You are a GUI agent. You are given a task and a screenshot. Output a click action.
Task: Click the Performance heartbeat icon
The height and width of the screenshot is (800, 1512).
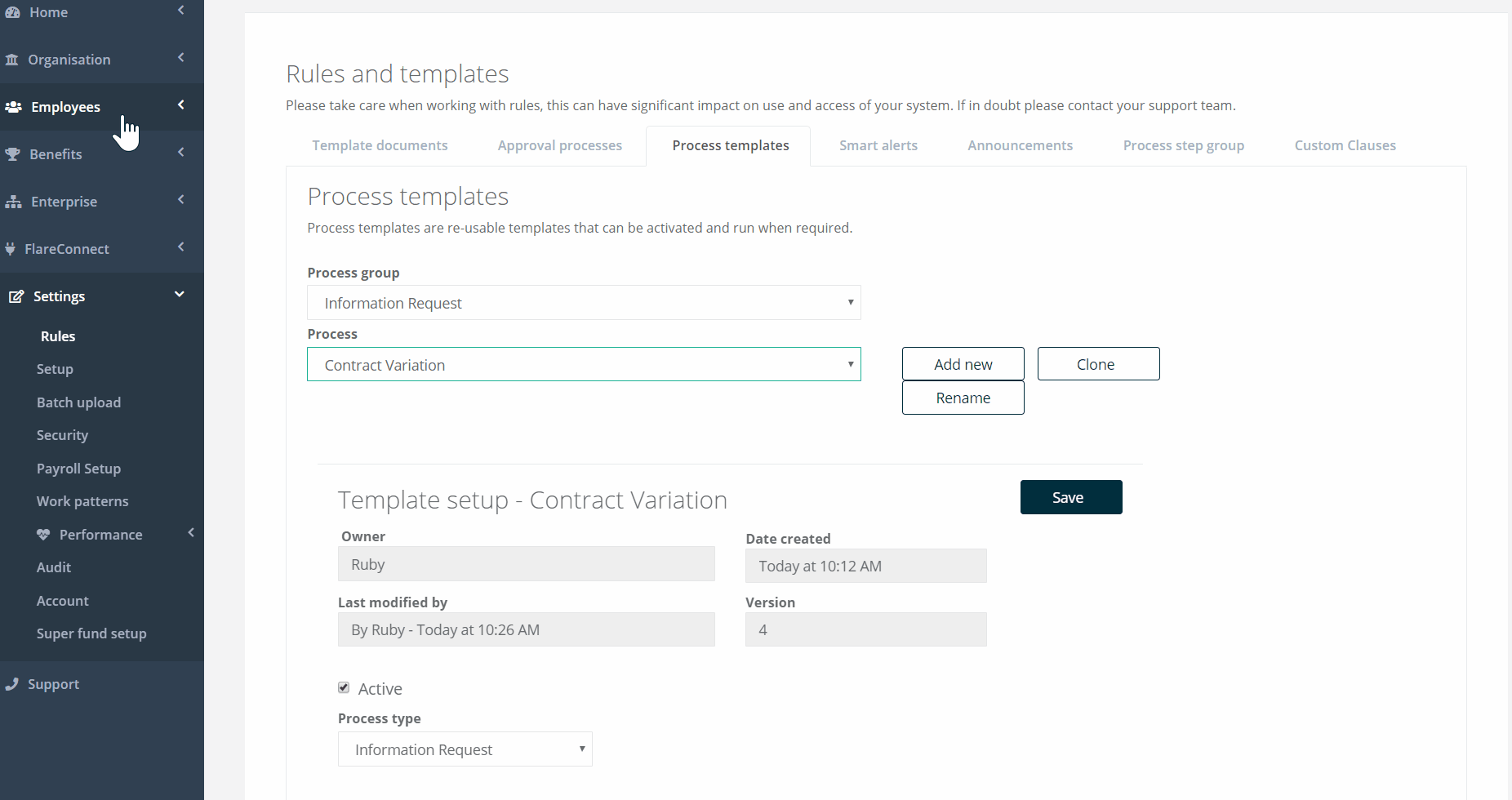(43, 535)
